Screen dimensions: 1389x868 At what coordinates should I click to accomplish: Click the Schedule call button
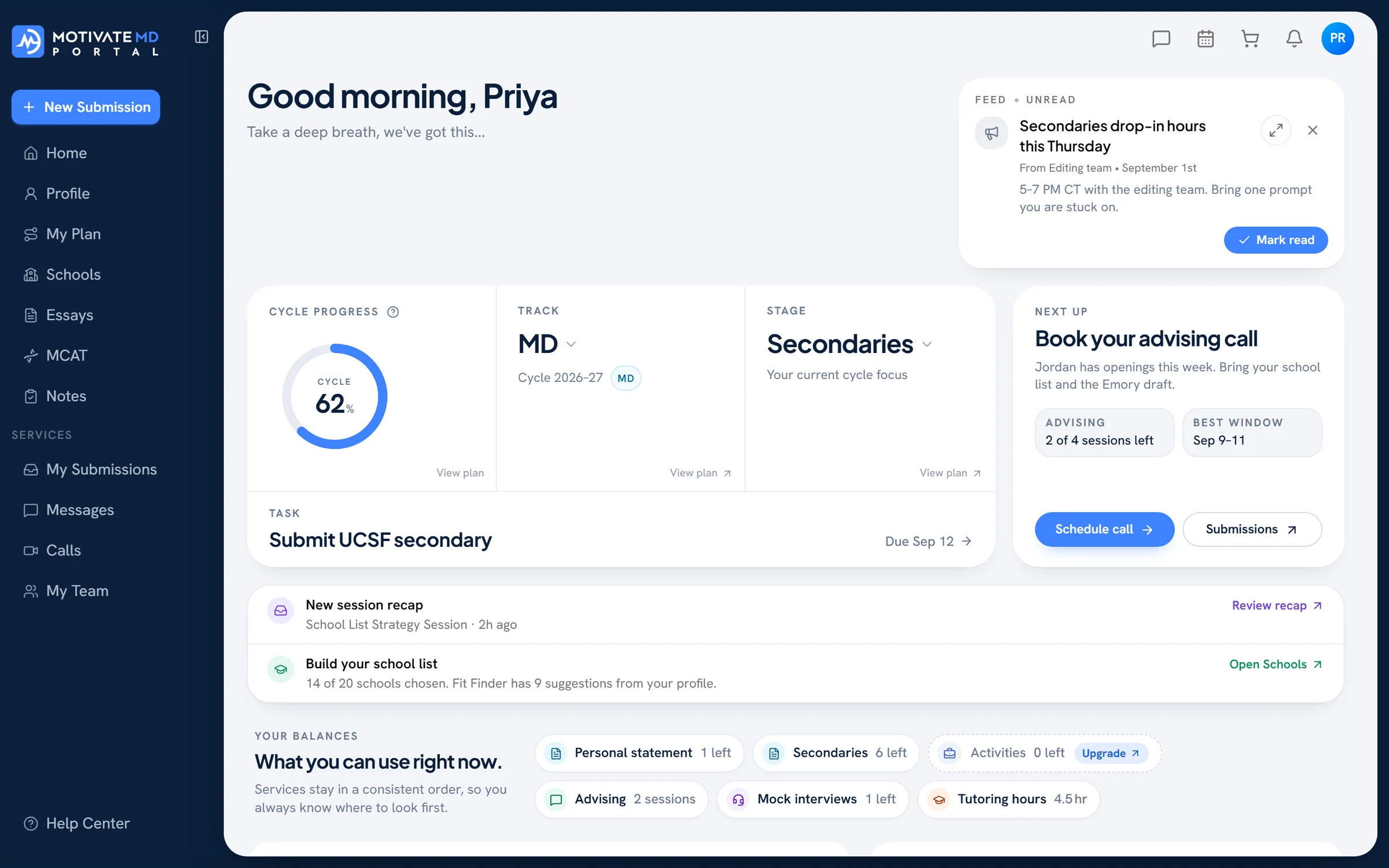tap(1104, 529)
